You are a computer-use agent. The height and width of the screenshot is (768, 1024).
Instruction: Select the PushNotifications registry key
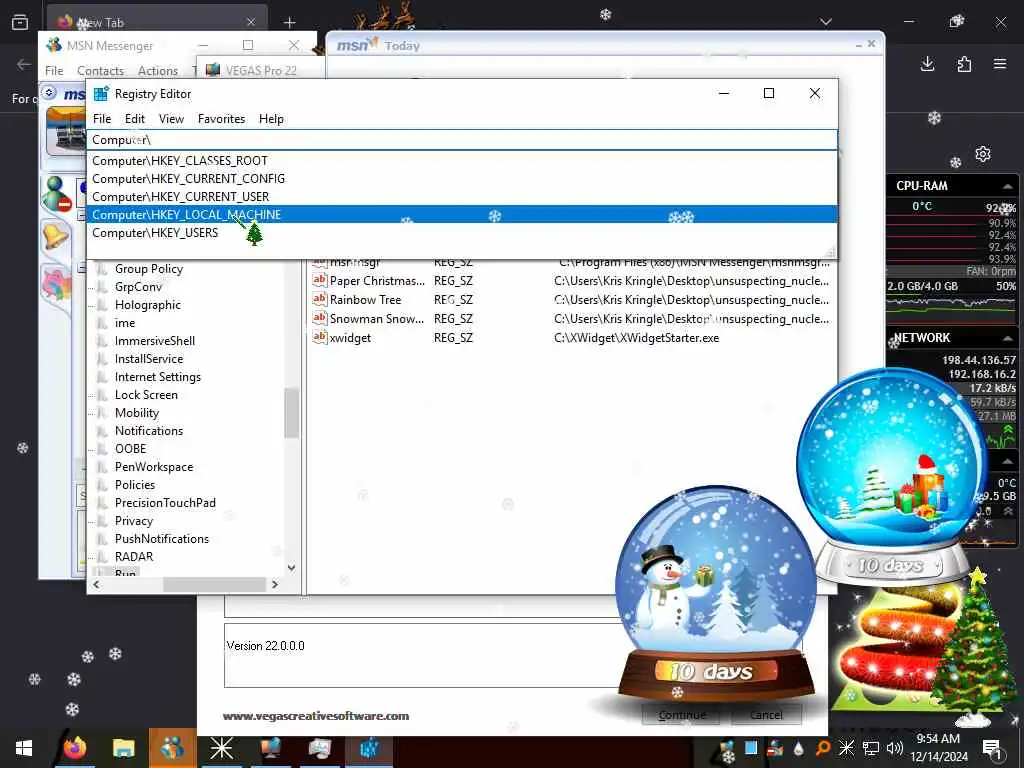click(x=162, y=539)
